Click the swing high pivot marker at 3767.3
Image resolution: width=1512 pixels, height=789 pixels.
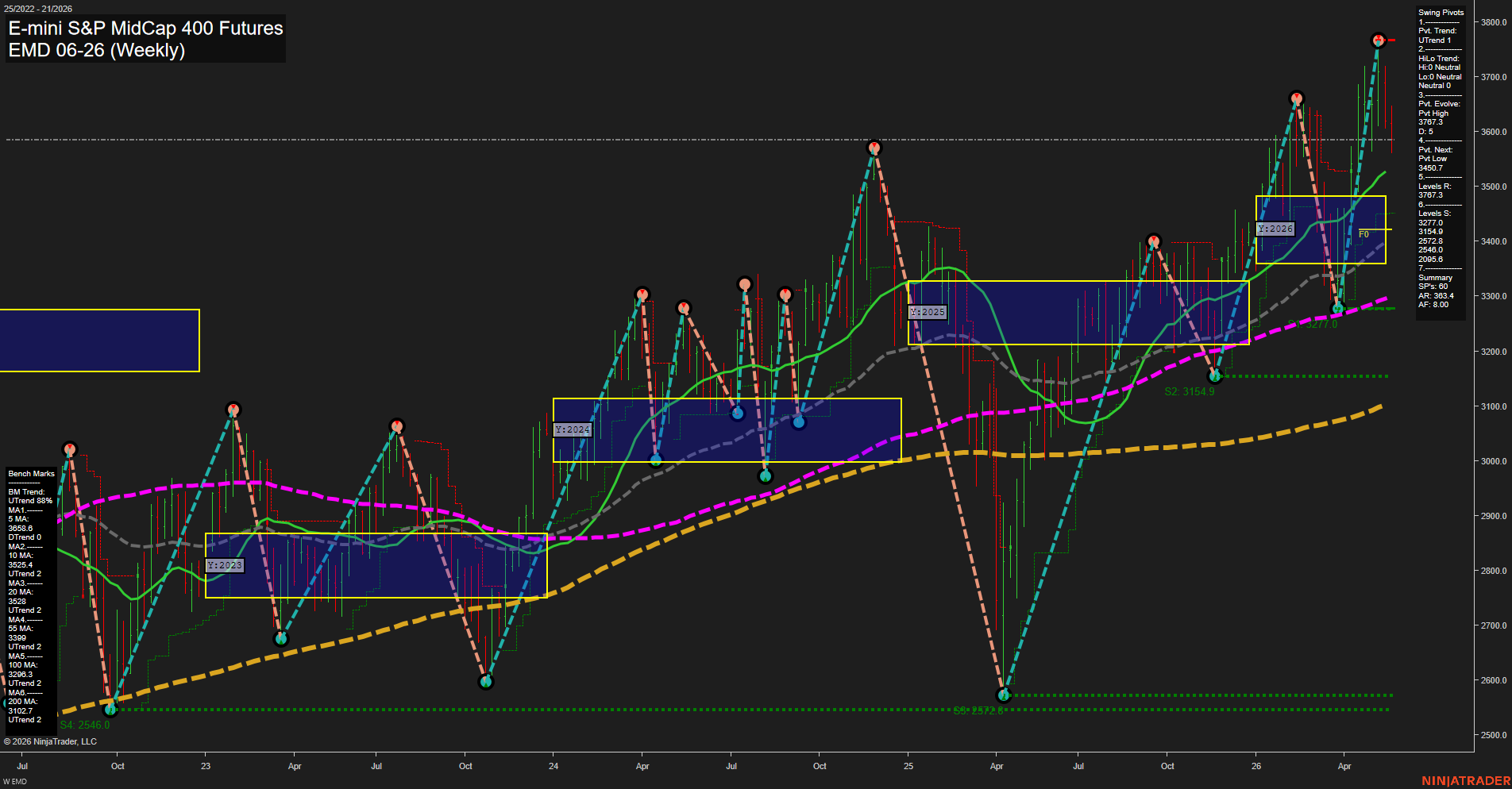click(1379, 40)
